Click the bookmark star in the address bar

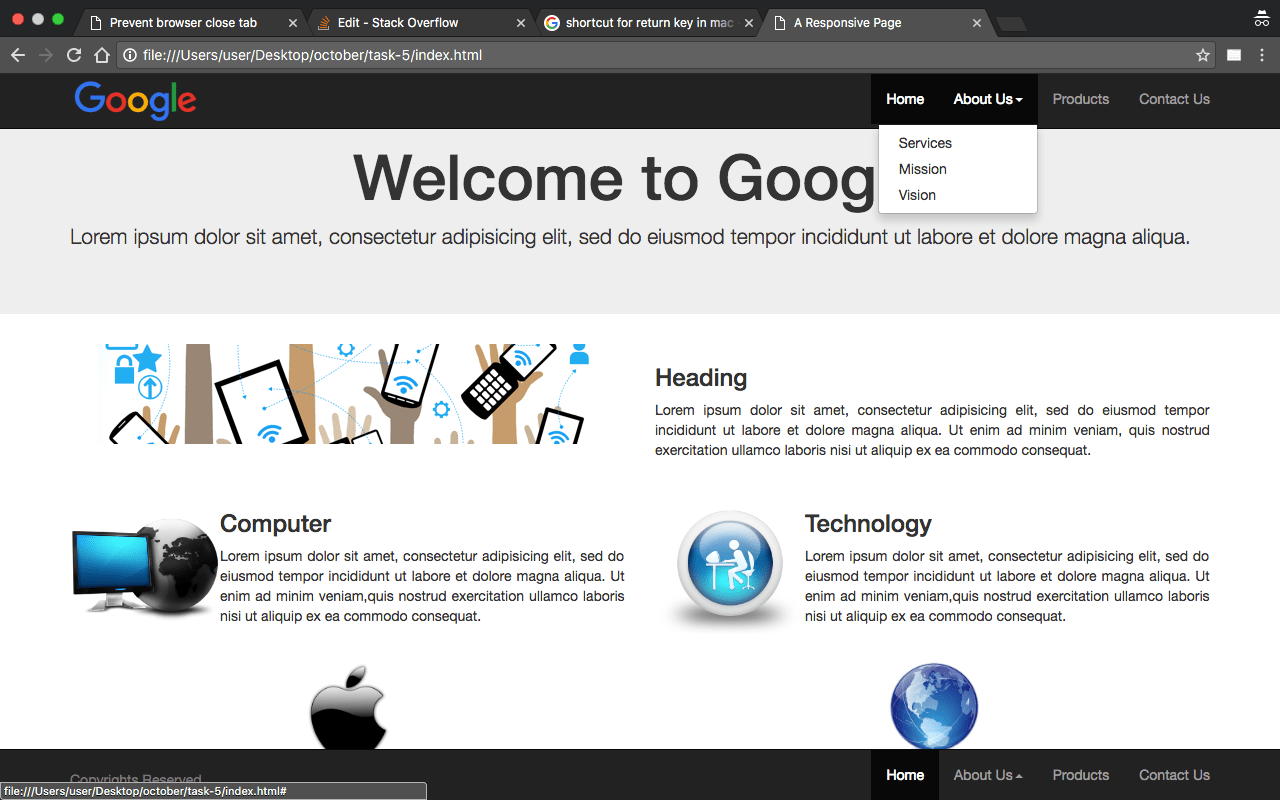click(1202, 55)
